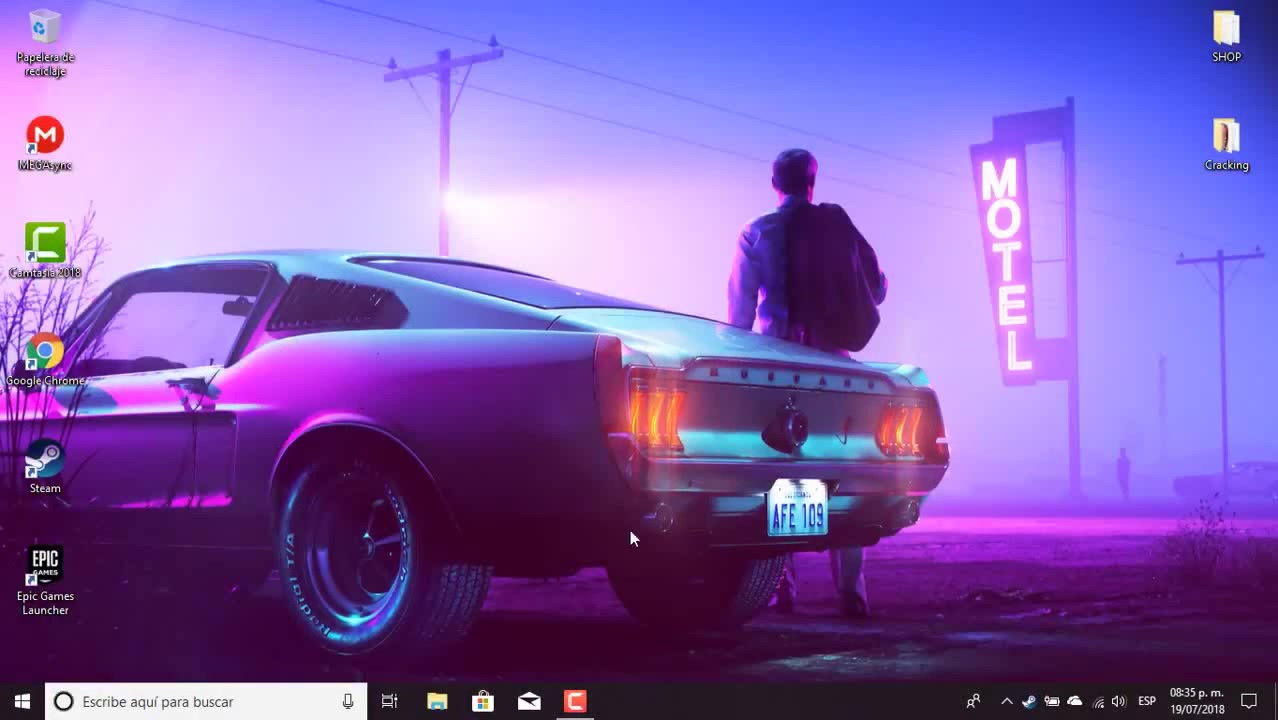Open Task View from the taskbar

(390, 701)
